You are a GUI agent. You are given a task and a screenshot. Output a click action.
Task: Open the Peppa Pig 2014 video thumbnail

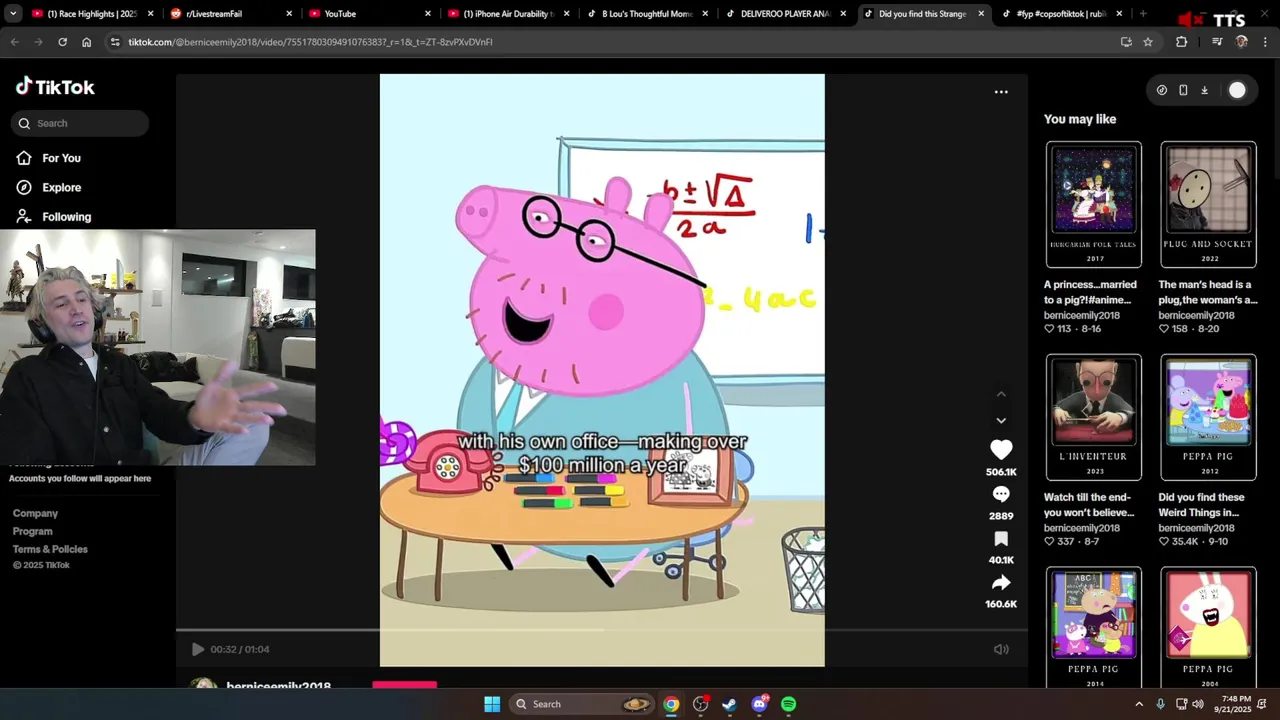point(1094,627)
